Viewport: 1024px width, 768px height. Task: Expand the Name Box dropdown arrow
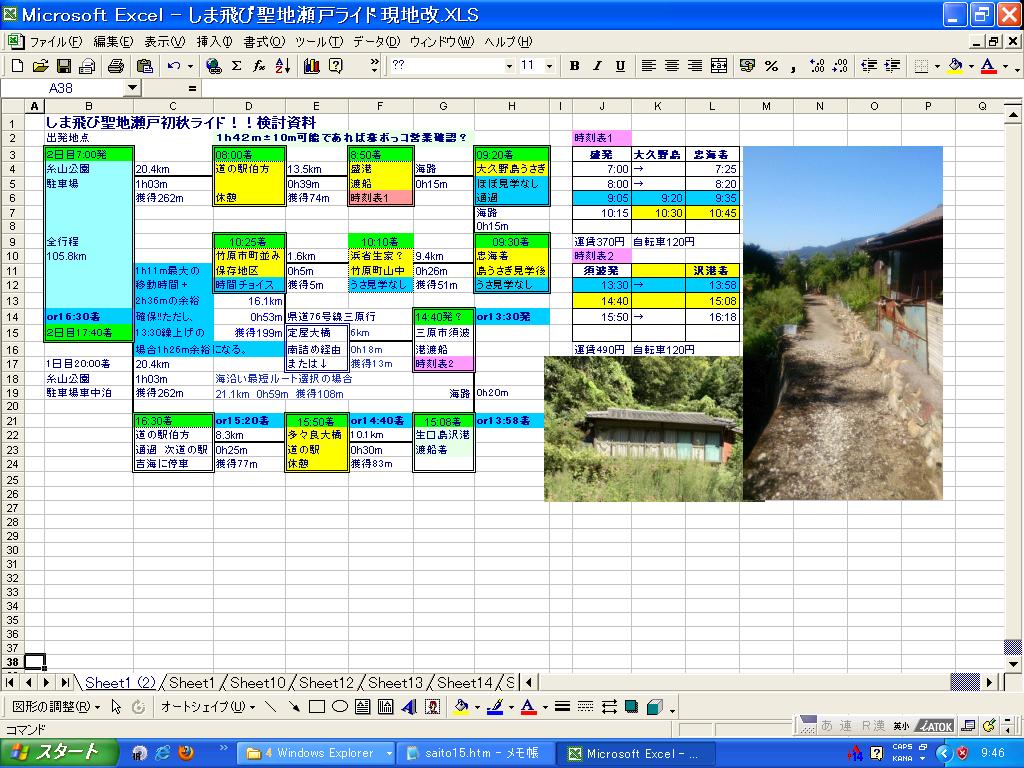(x=133, y=88)
